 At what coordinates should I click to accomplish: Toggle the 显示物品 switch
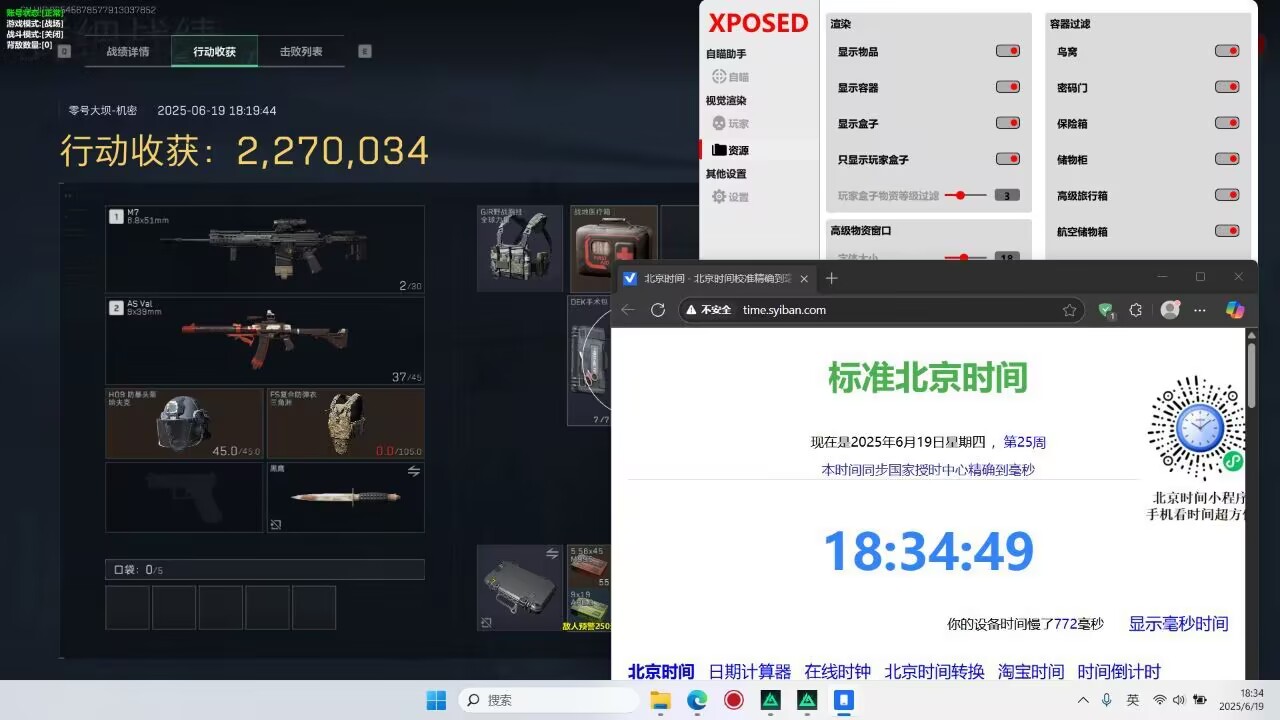(1007, 51)
